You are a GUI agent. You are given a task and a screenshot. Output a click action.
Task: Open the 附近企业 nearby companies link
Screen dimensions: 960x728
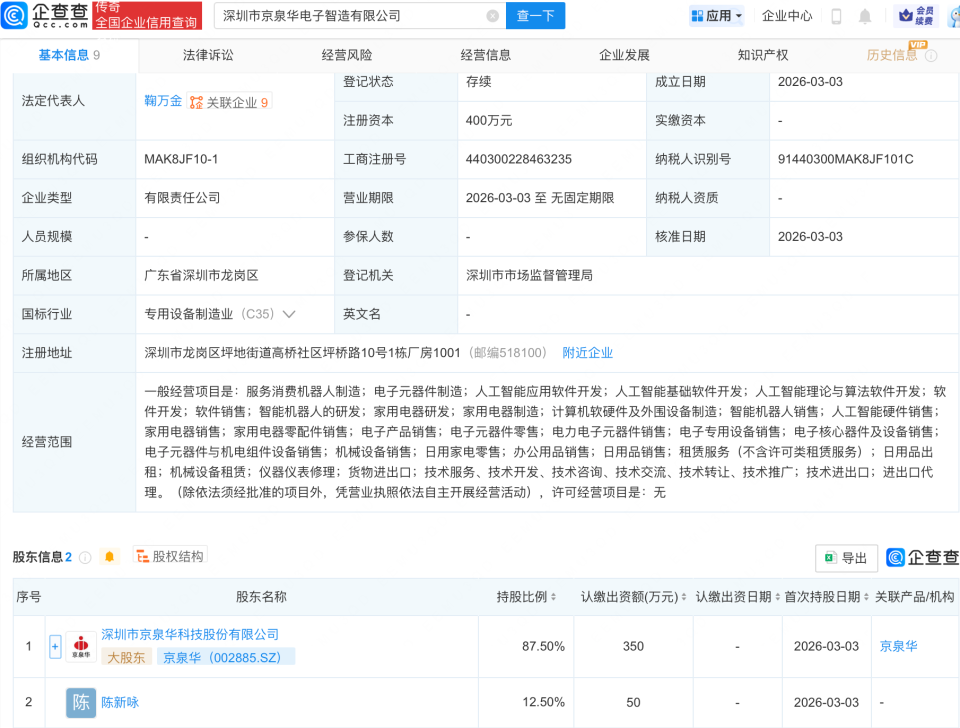click(x=587, y=352)
